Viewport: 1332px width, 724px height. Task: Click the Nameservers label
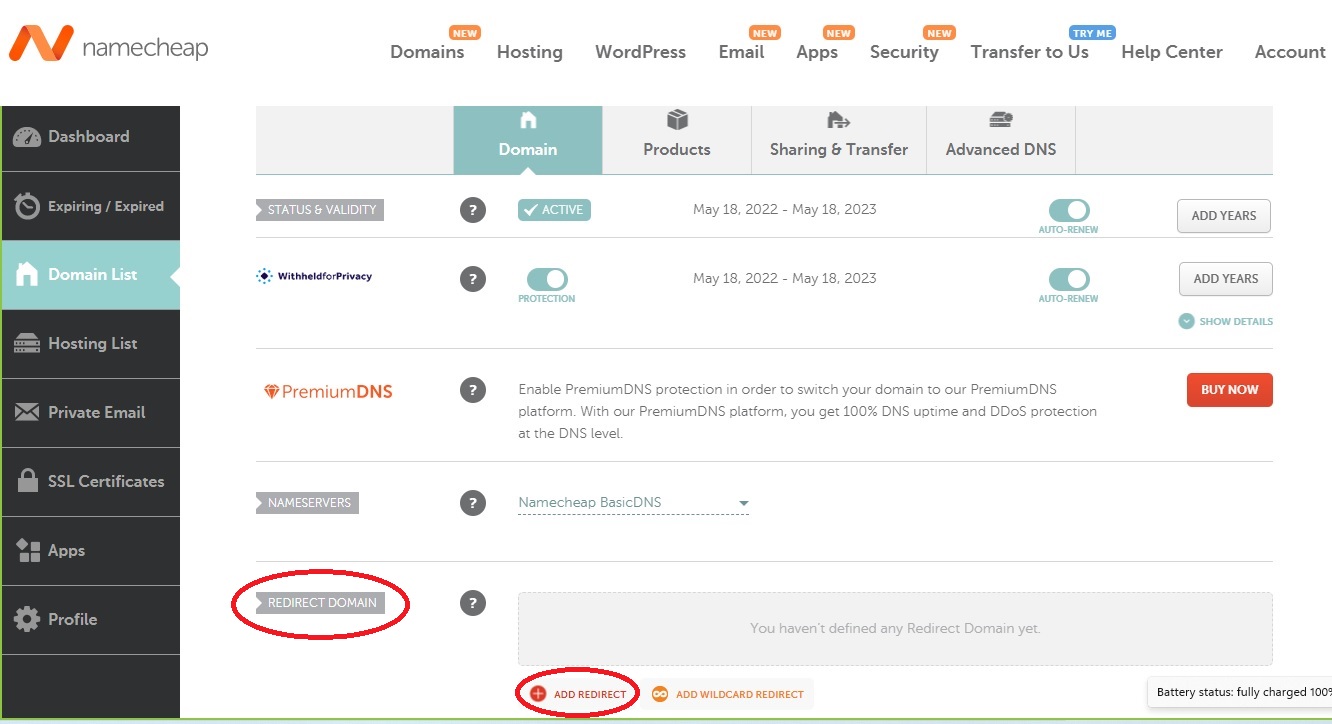[308, 503]
